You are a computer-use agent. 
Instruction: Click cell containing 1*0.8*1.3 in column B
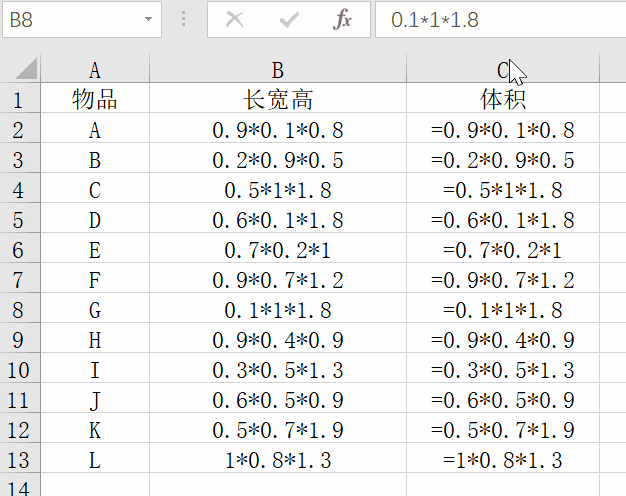(278, 457)
